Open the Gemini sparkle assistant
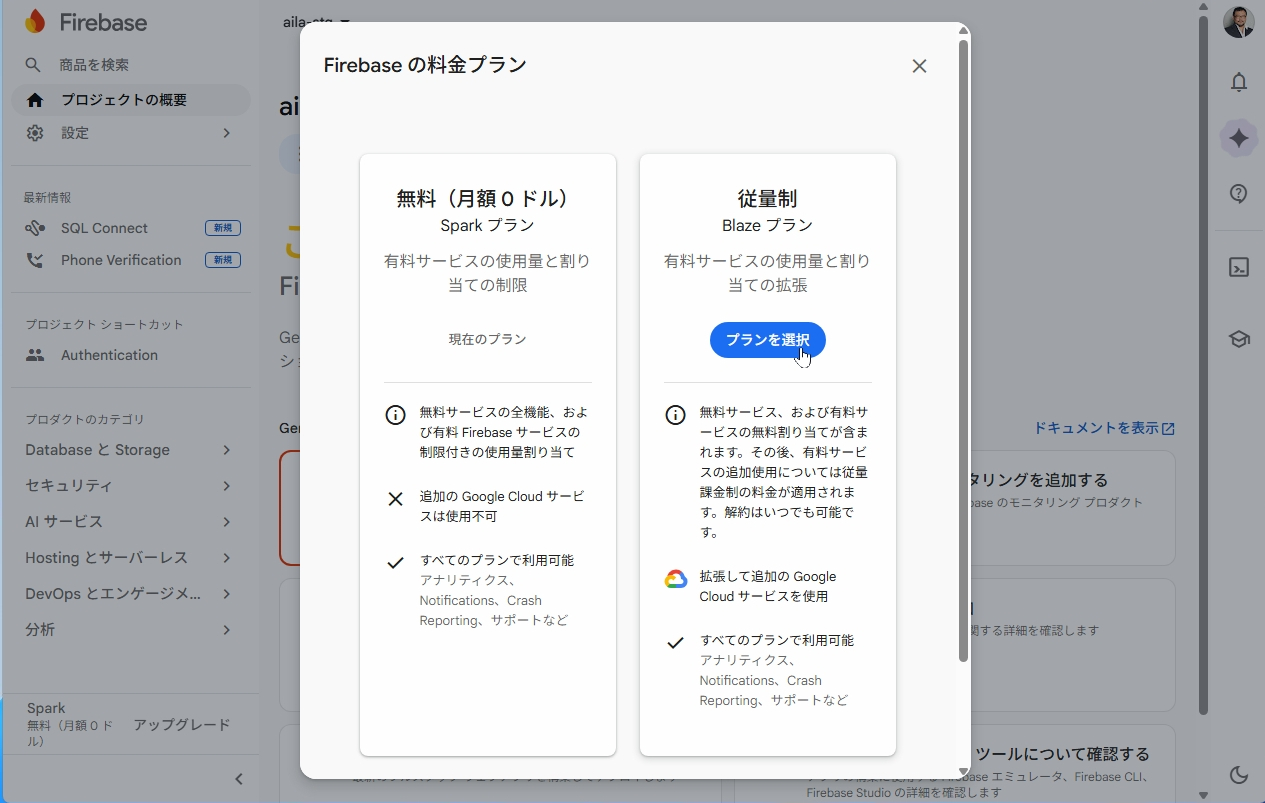 [x=1239, y=138]
